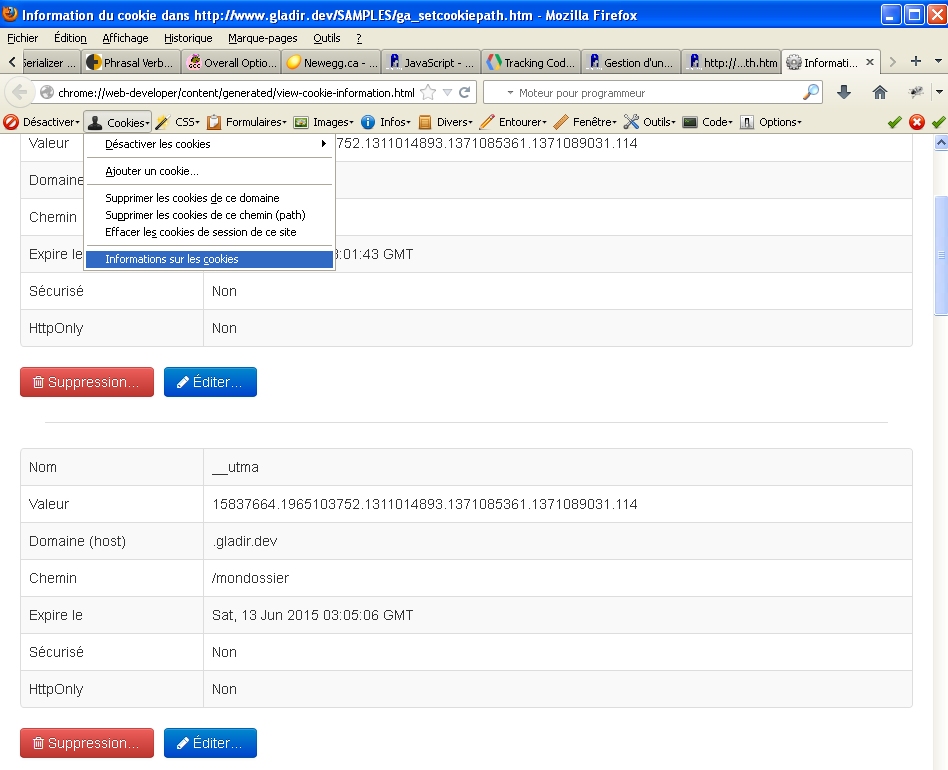The width and height of the screenshot is (948, 770).
Task: Reload the page with the refresh icon
Action: click(x=465, y=92)
